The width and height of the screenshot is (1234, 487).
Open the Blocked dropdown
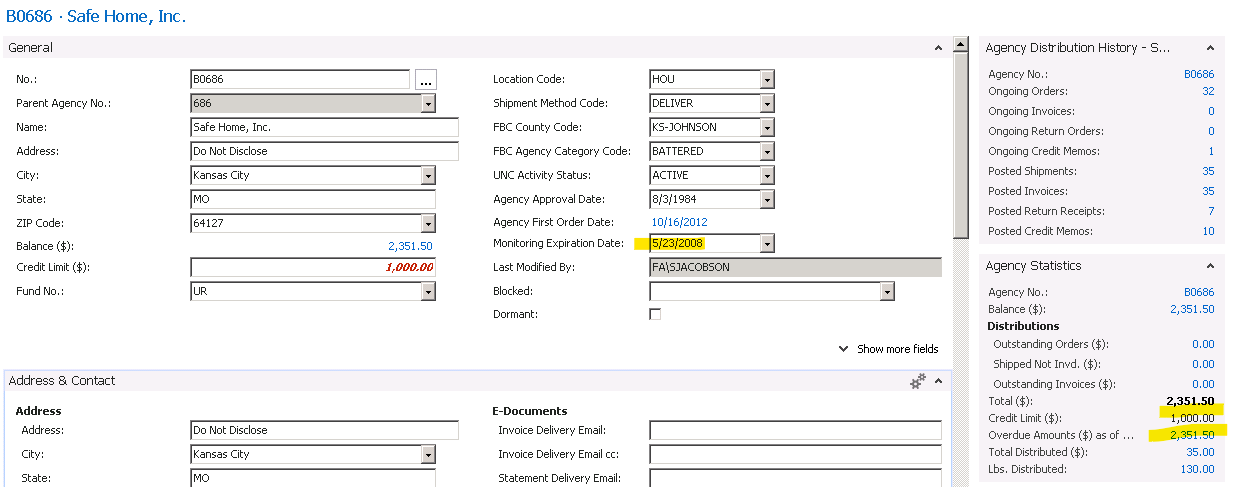coord(886,292)
